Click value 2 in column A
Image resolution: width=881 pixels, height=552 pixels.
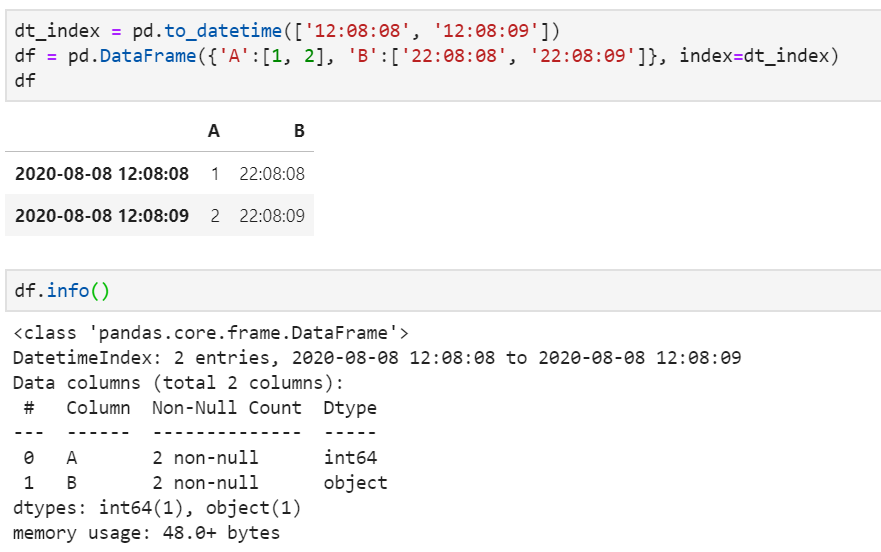[x=214, y=215]
